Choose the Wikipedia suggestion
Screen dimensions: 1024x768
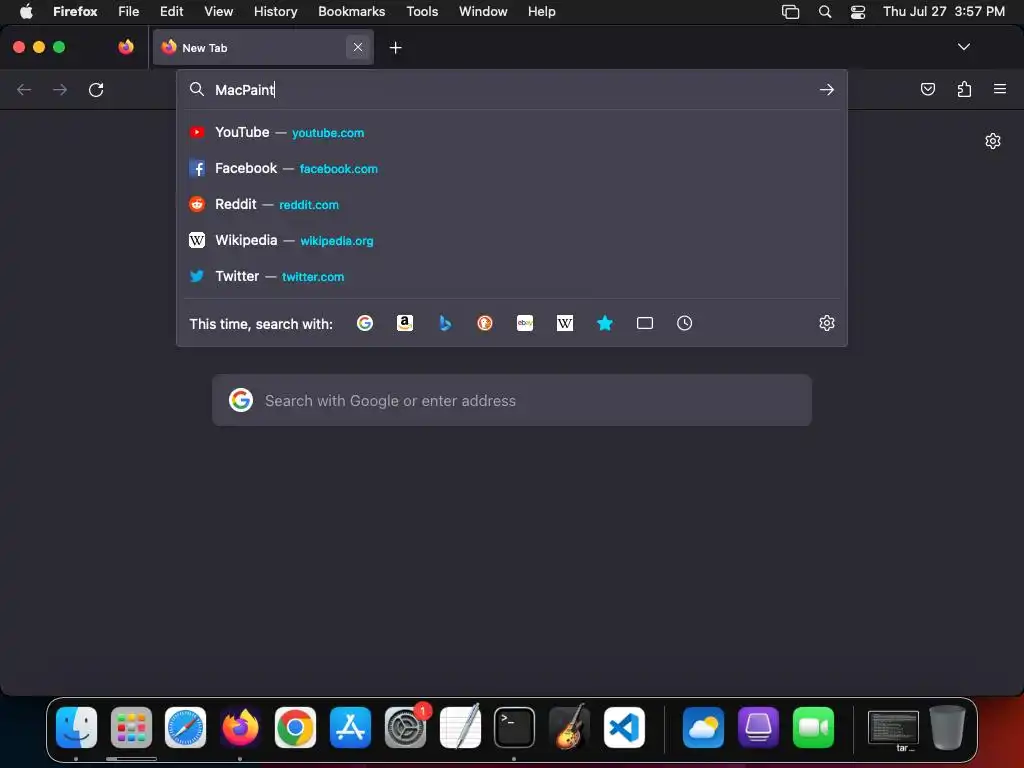pyautogui.click(x=512, y=240)
